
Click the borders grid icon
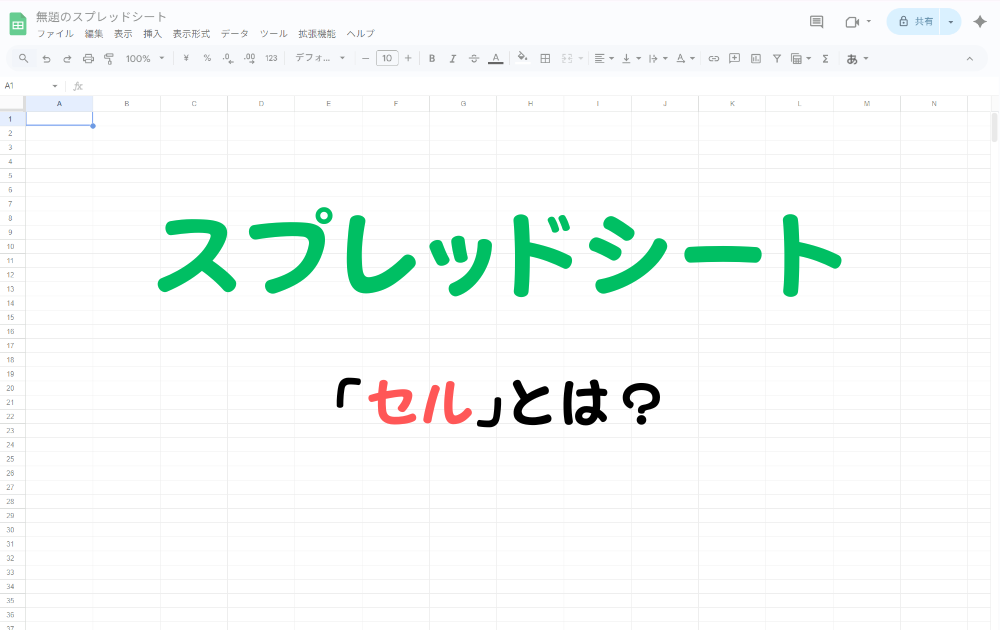(545, 59)
